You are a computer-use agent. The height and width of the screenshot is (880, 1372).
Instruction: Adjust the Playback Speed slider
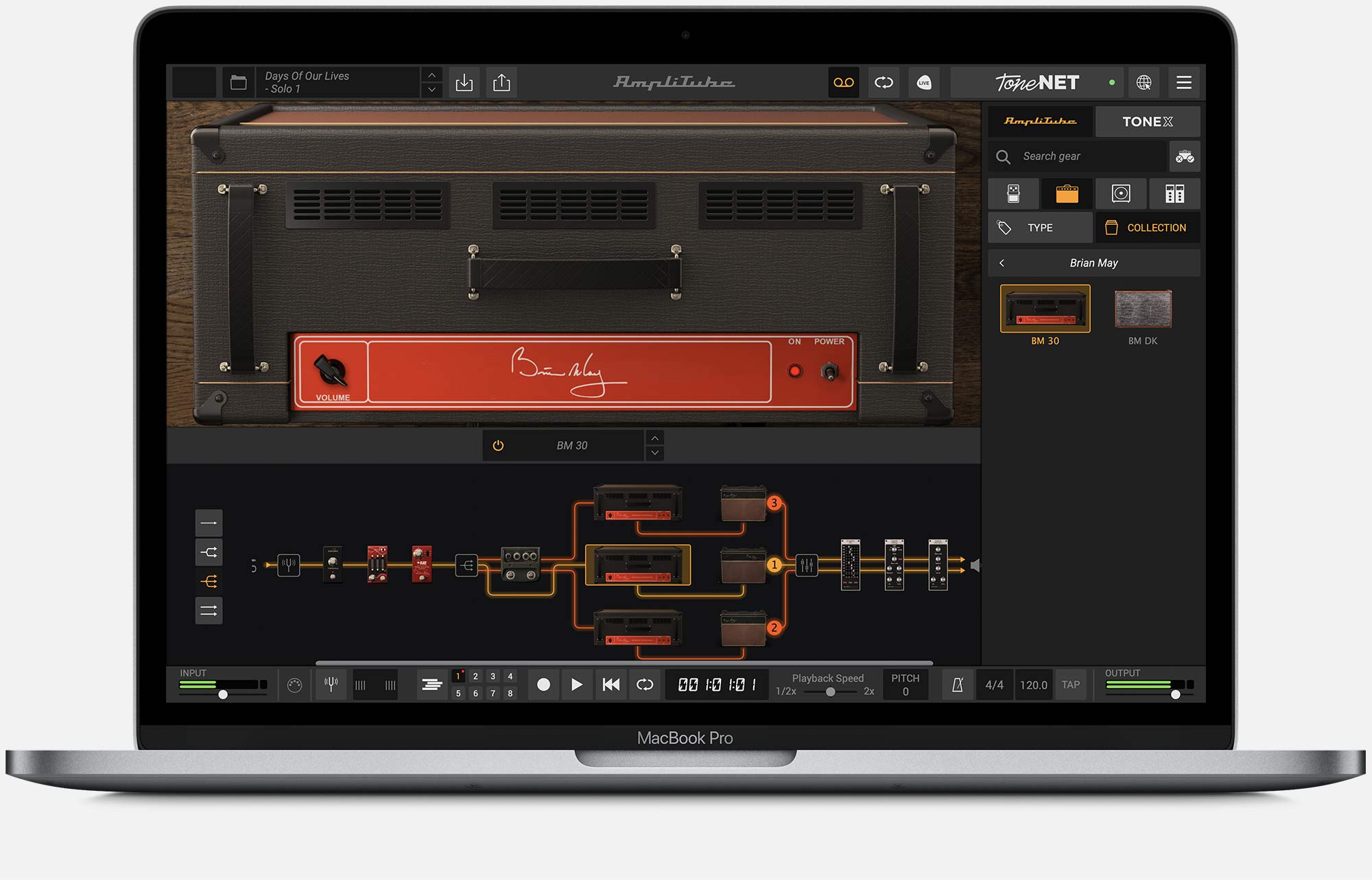(x=830, y=692)
